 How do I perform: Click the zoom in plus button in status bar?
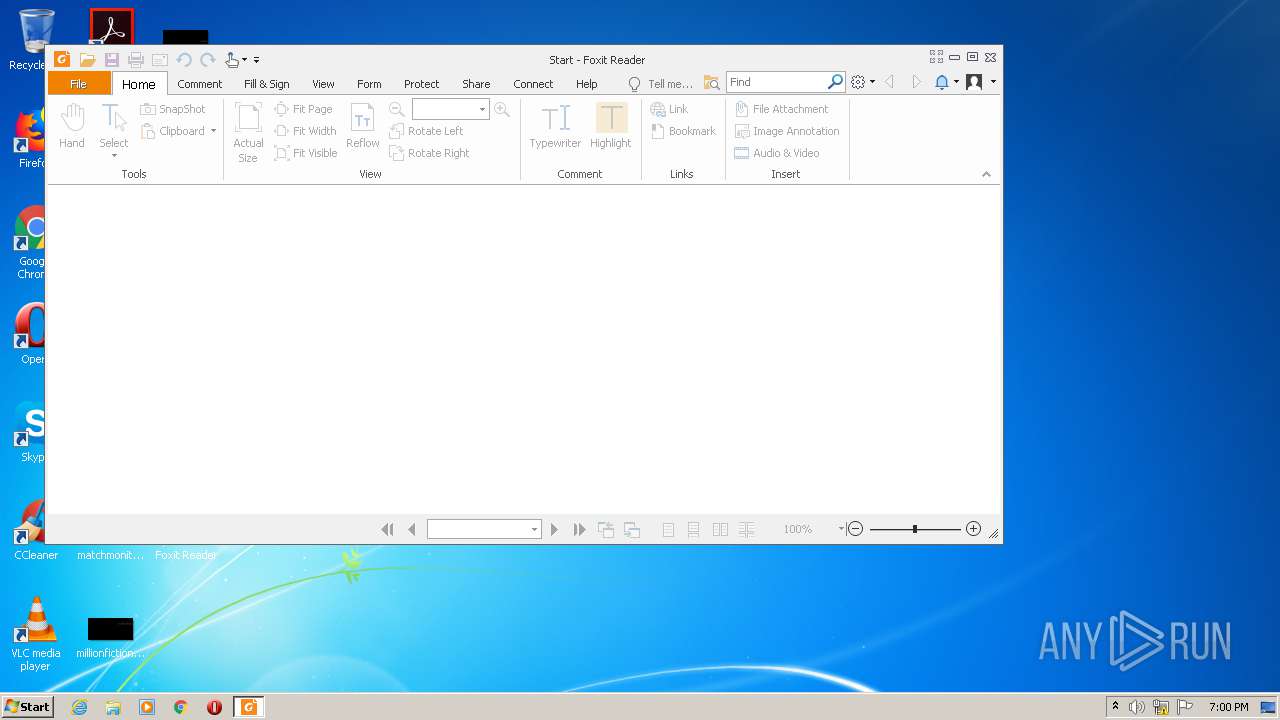point(973,529)
